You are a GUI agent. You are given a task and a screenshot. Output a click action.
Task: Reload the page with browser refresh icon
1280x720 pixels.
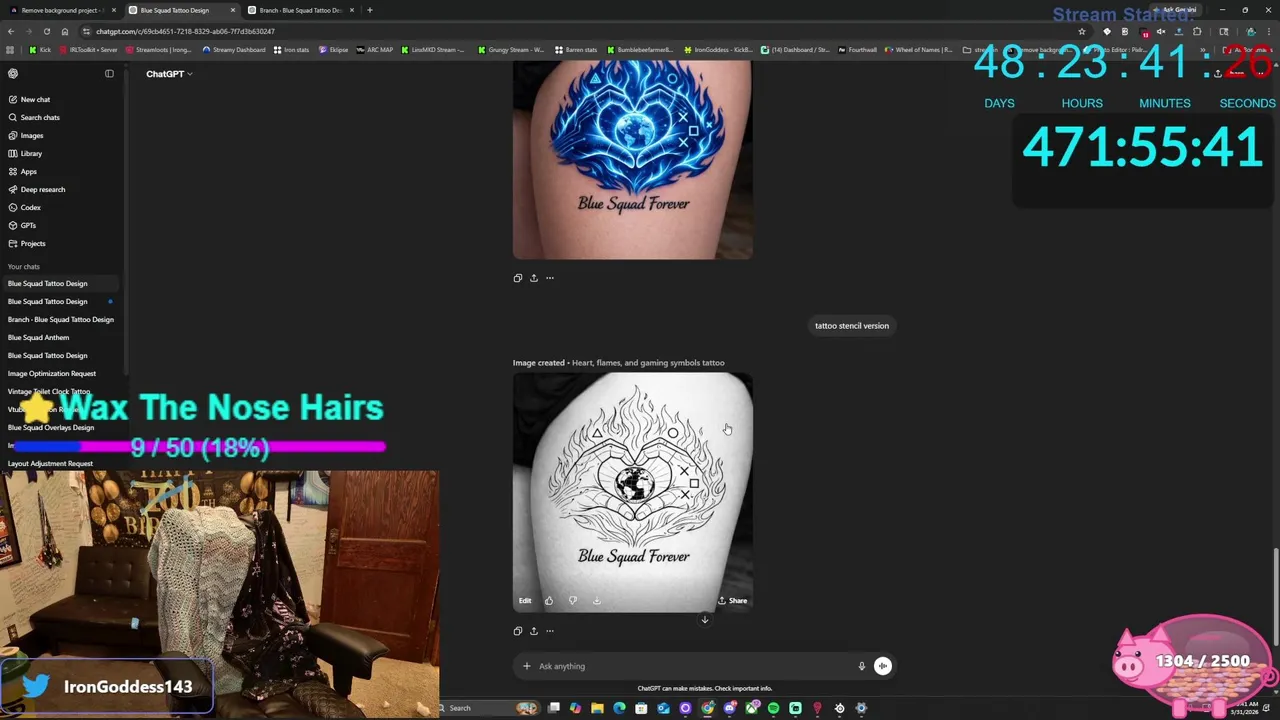(46, 31)
